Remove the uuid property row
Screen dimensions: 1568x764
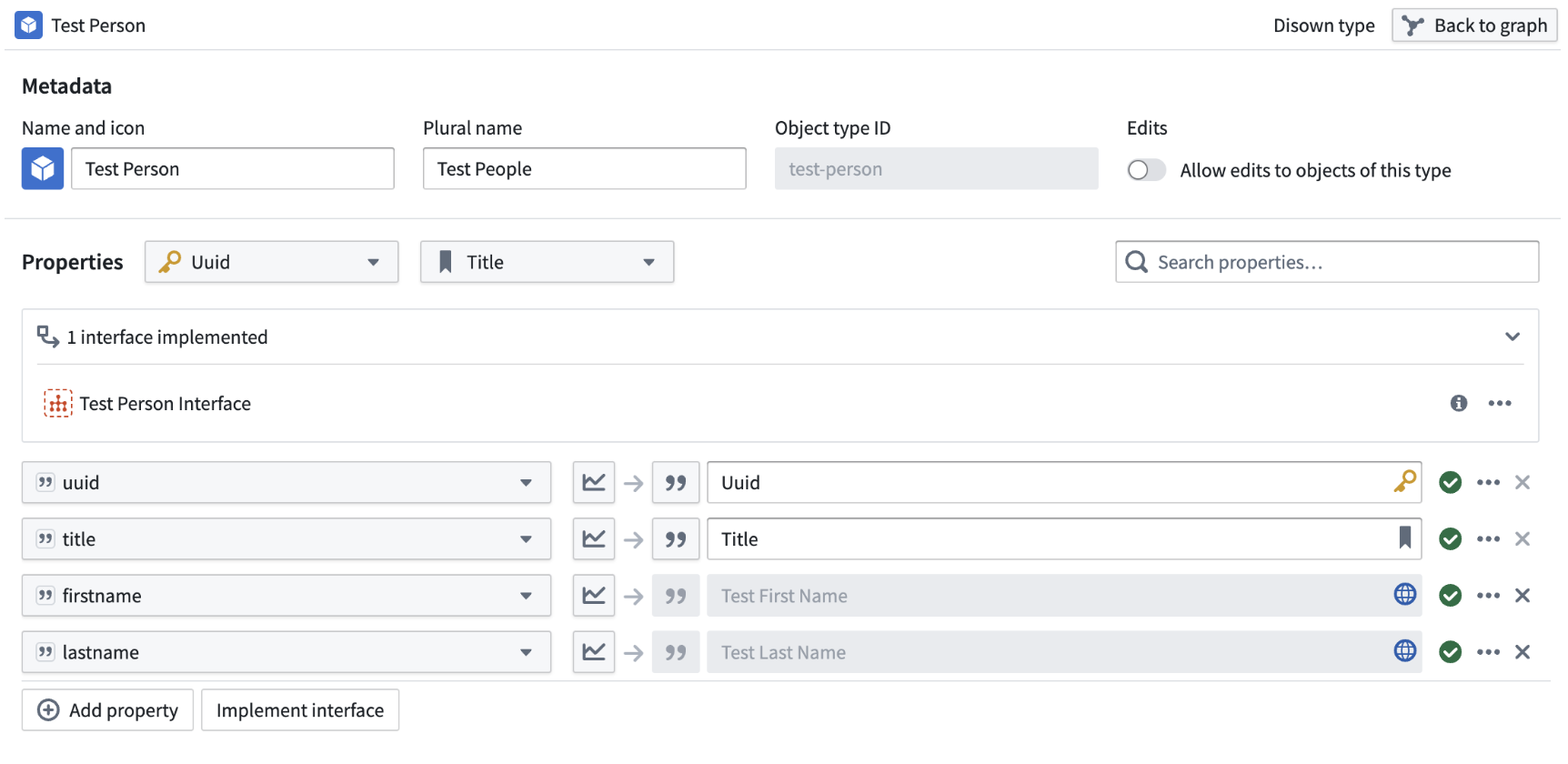pyautogui.click(x=1523, y=482)
